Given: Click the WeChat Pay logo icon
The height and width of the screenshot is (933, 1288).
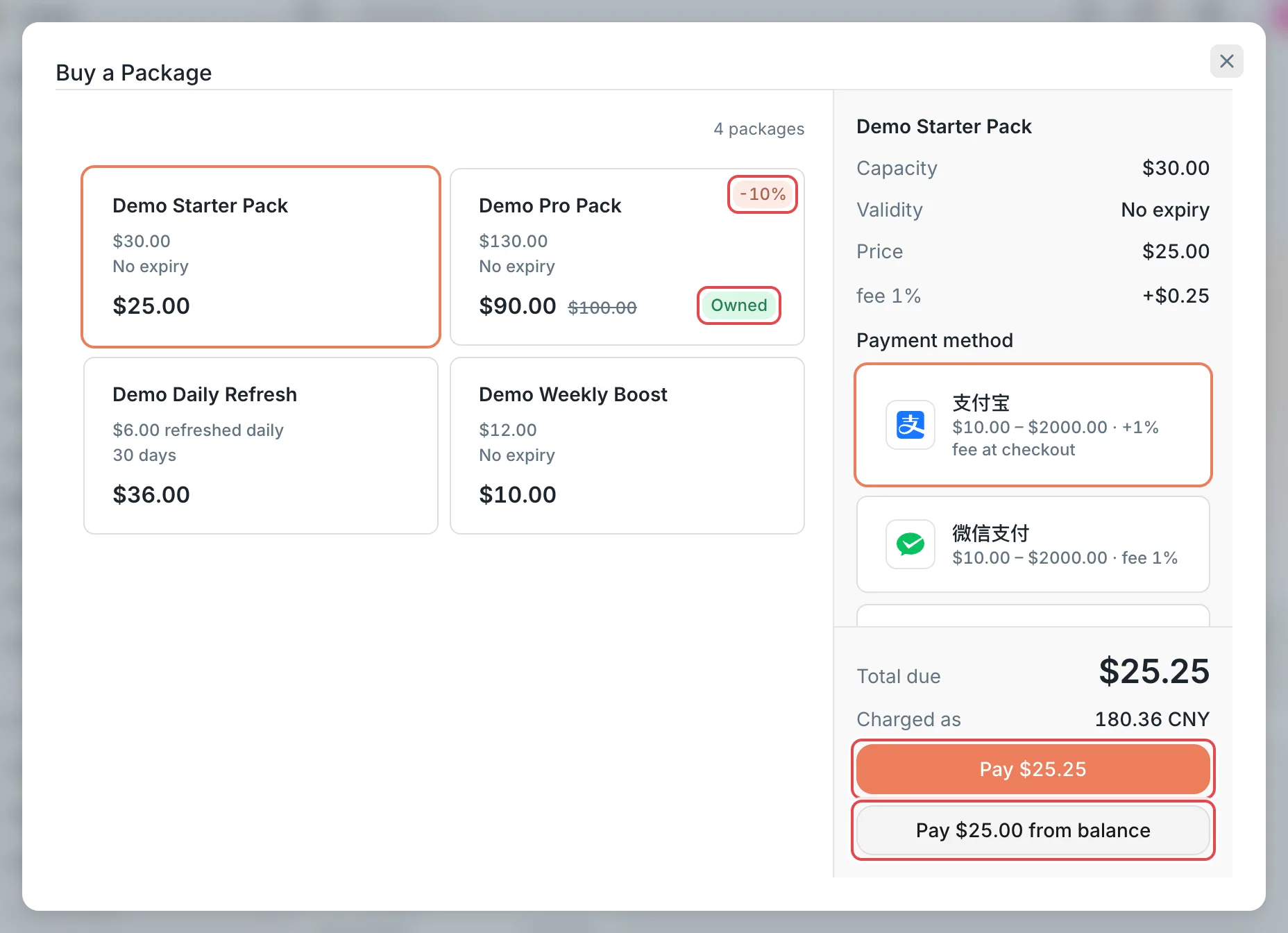Looking at the screenshot, I should point(910,544).
